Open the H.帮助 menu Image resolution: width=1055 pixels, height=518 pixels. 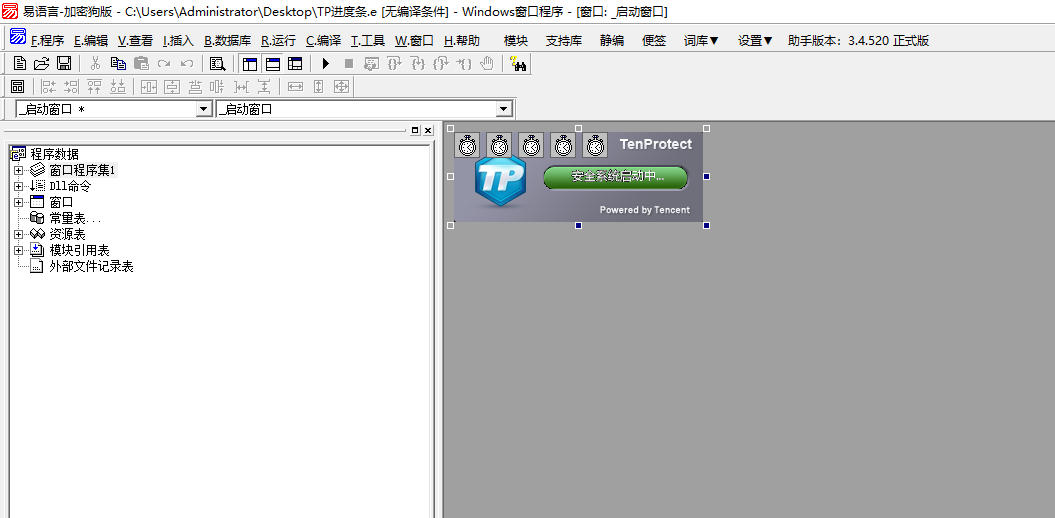[462, 40]
